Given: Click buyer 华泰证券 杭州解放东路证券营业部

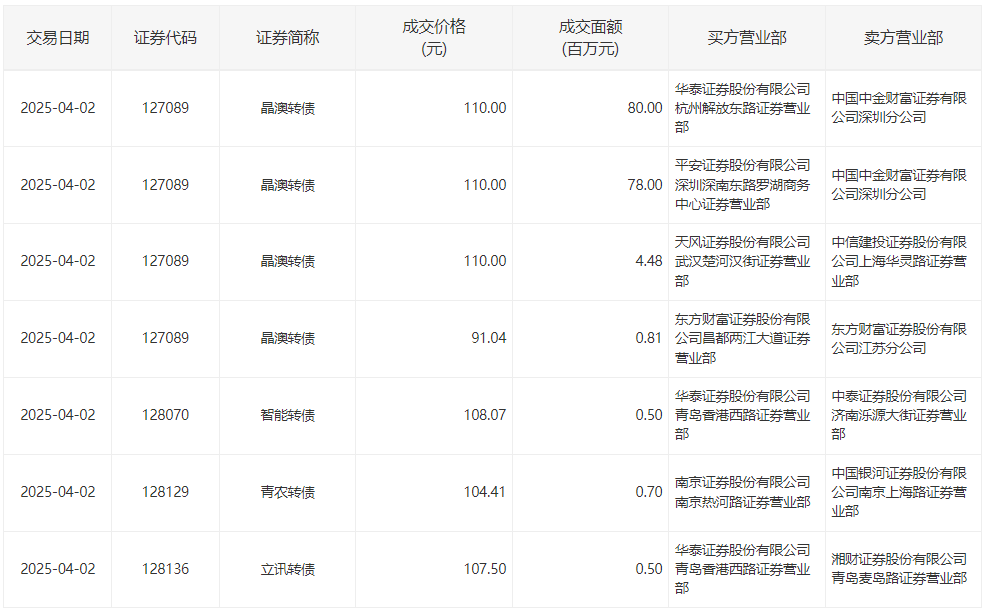Looking at the screenshot, I should pos(742,108).
